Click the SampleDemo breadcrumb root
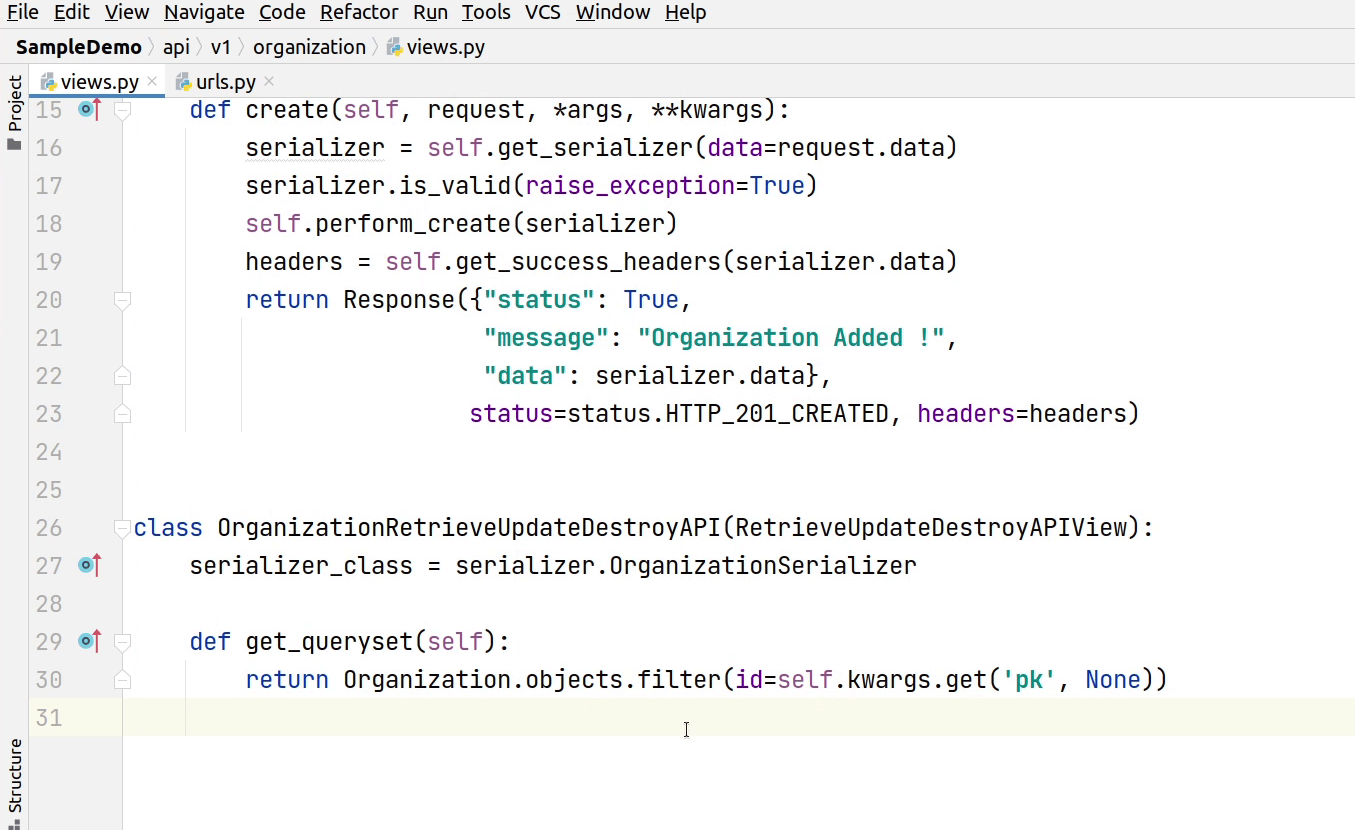1355x830 pixels. coord(78,47)
